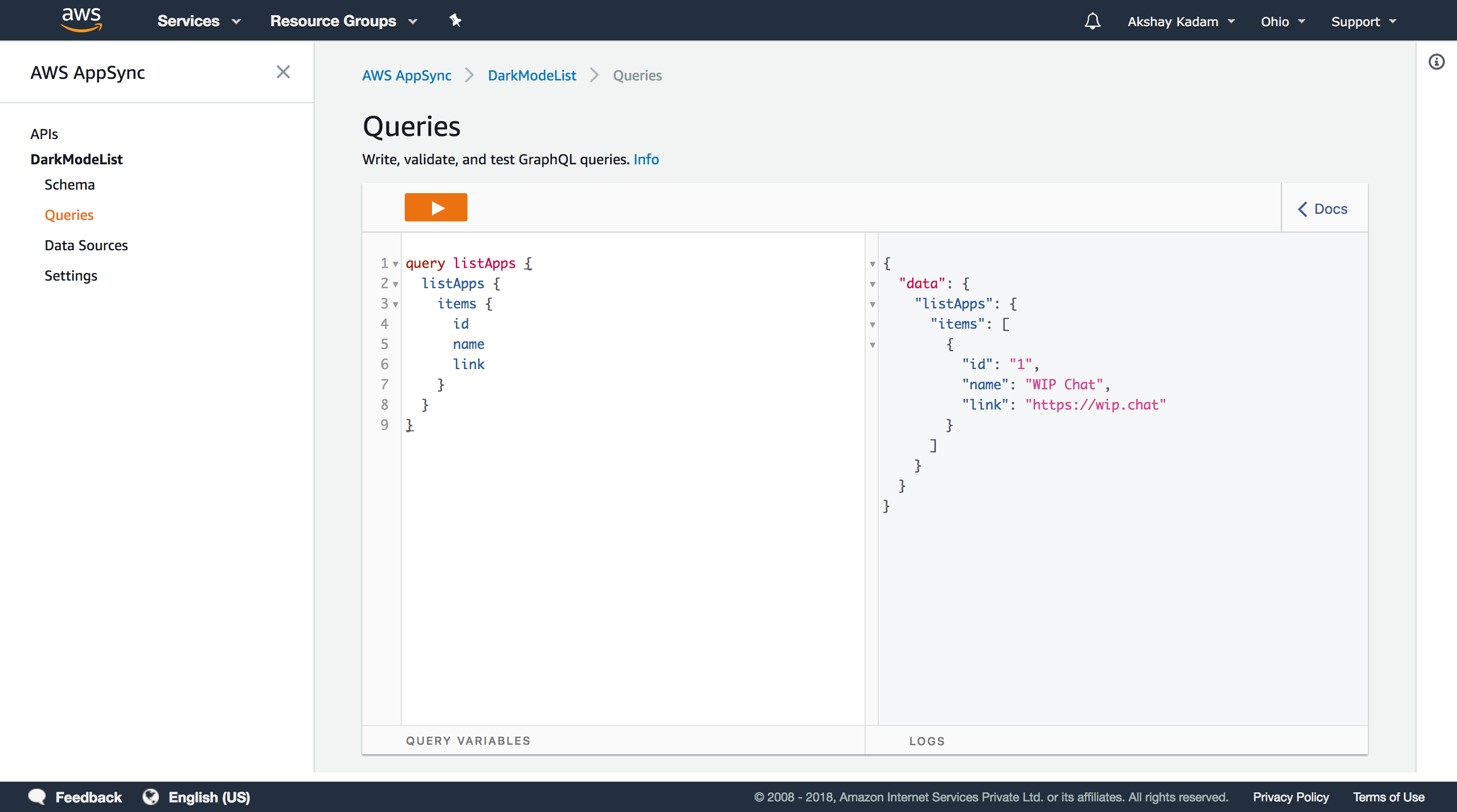This screenshot has width=1457, height=812.
Task: Collapse the items block on line 3
Action: (x=395, y=305)
